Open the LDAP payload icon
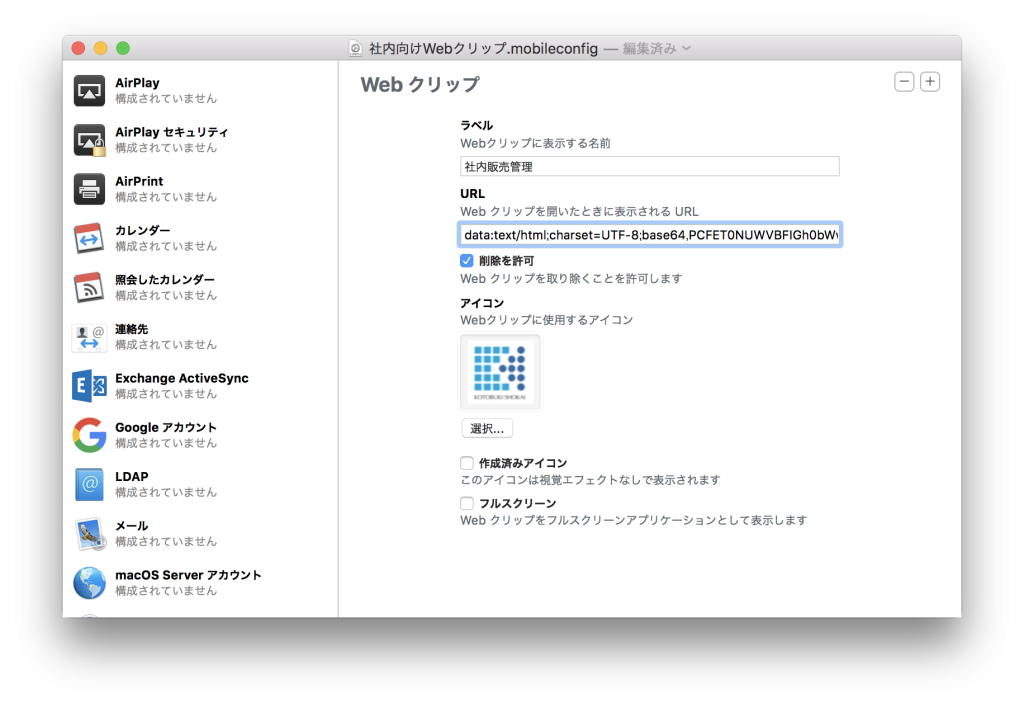The width and height of the screenshot is (1024, 707). [89, 484]
